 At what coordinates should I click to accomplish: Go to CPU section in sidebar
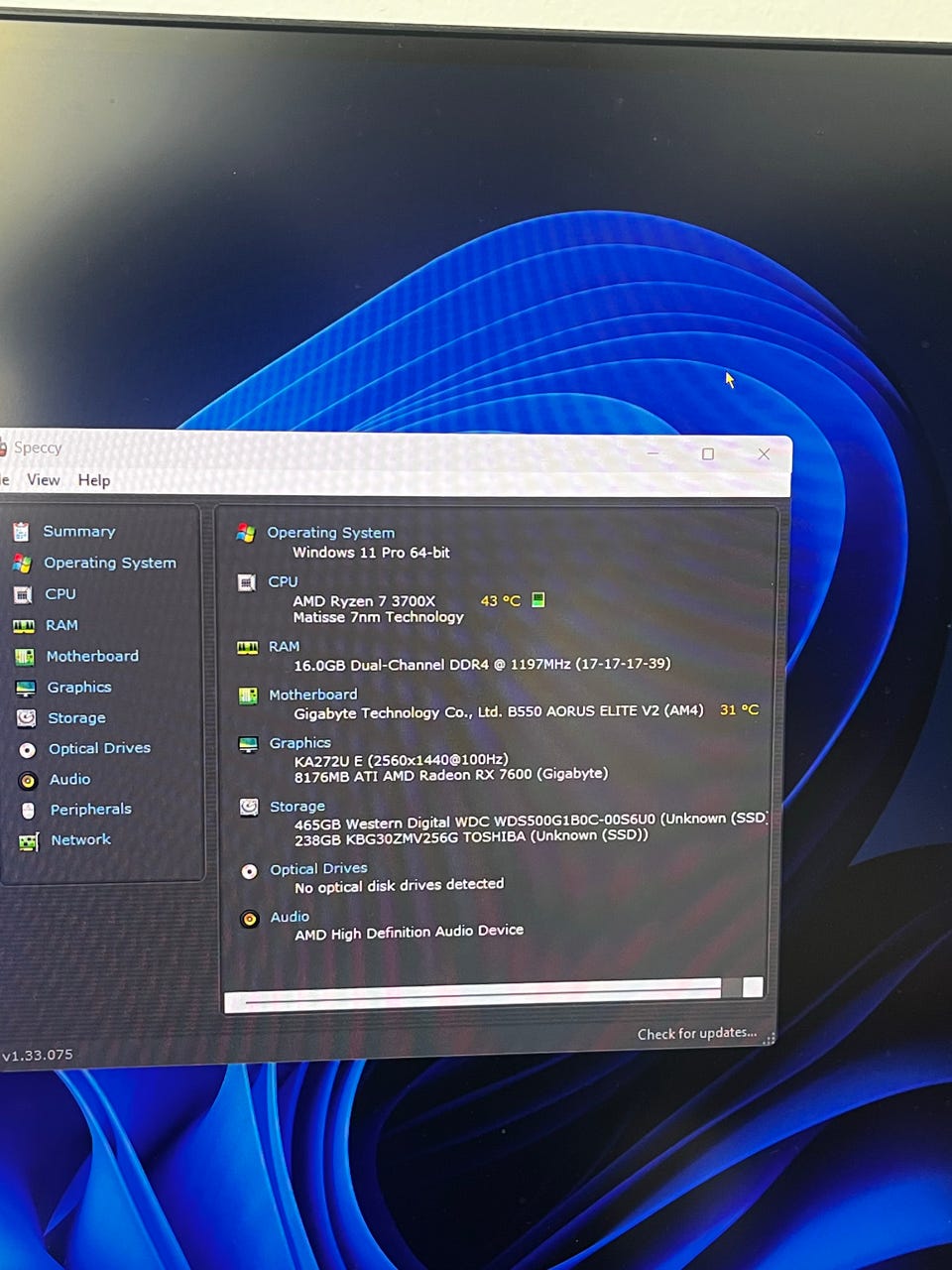tap(60, 593)
